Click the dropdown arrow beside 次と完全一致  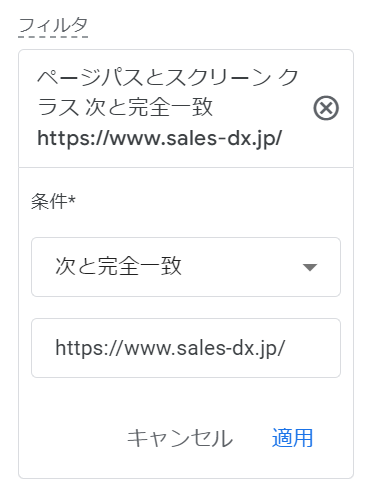(x=310, y=267)
